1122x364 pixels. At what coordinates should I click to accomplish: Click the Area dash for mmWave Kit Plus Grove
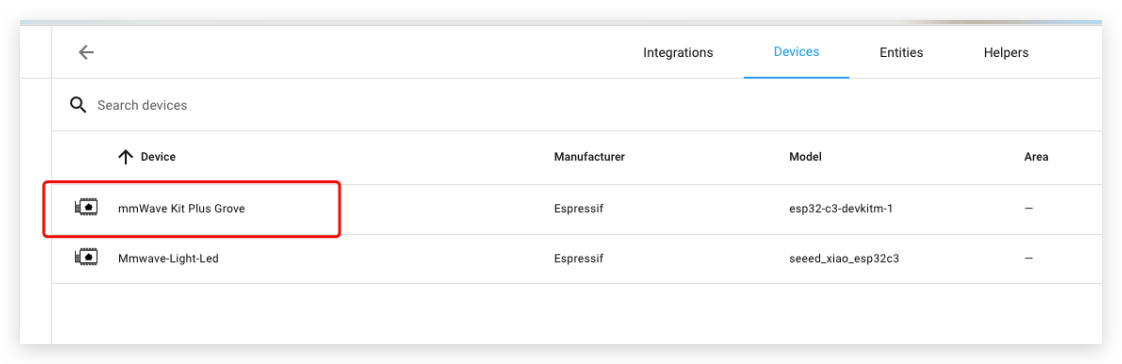pos(1028,209)
